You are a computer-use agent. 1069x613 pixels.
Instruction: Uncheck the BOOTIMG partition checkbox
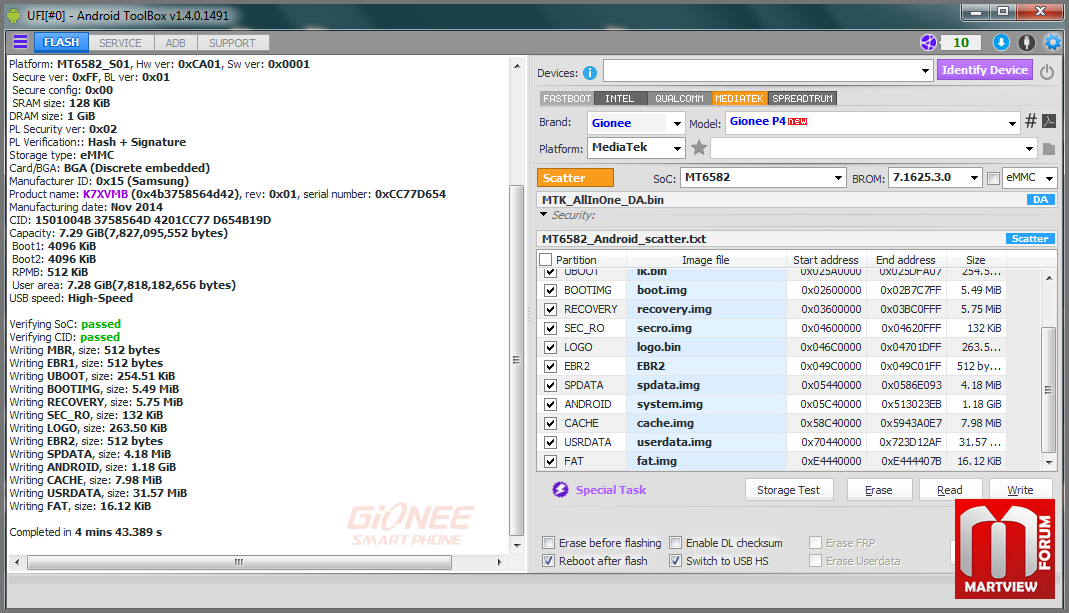coord(550,290)
